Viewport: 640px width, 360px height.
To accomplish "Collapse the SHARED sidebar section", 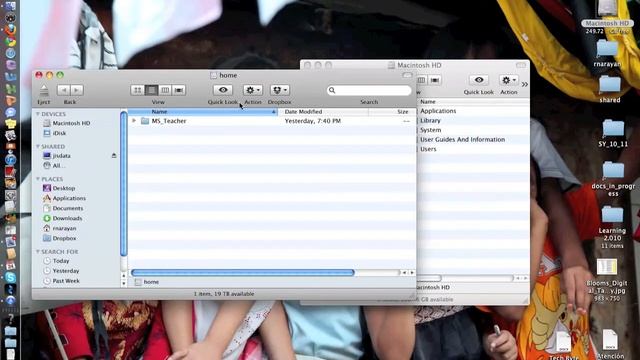I will (x=38, y=146).
